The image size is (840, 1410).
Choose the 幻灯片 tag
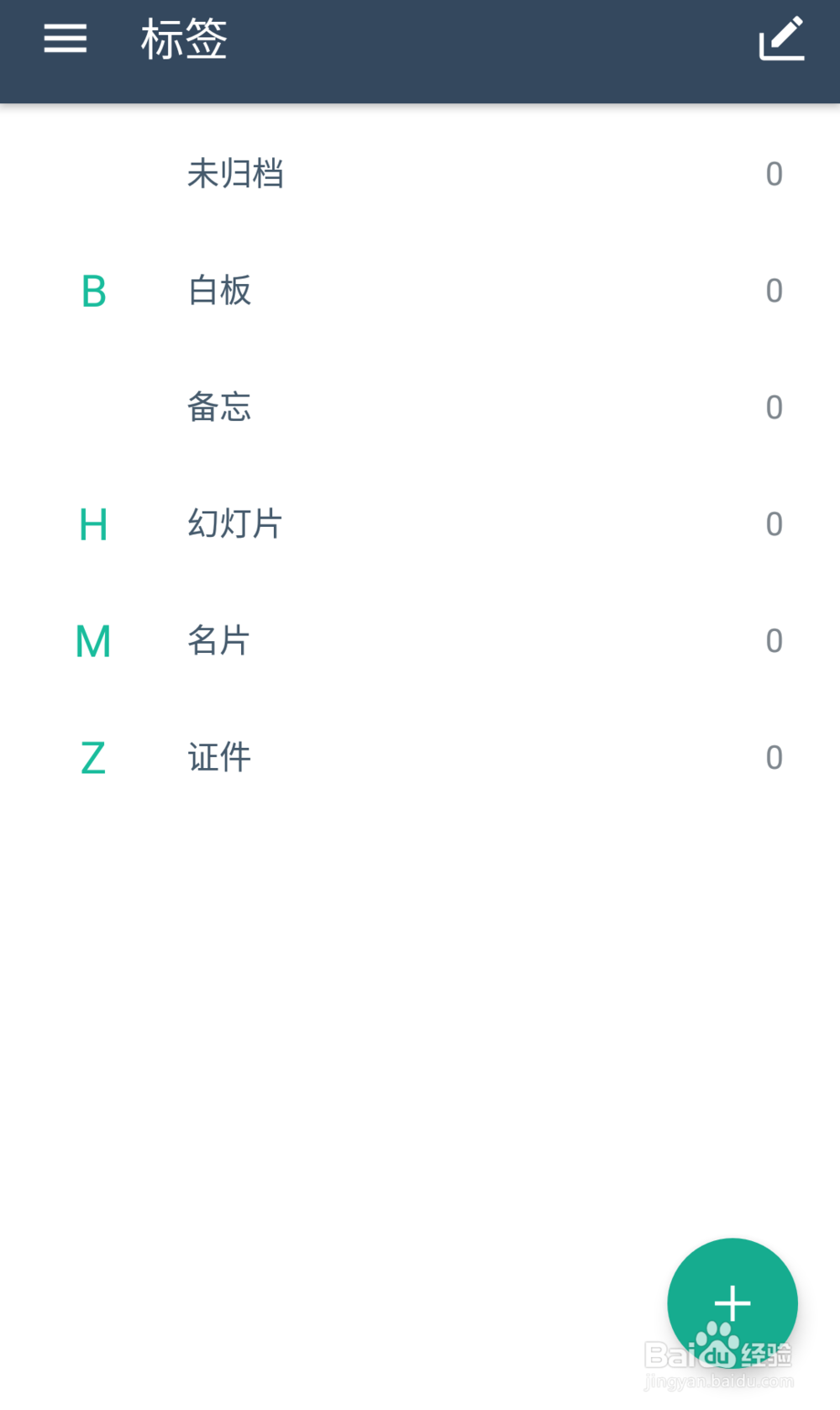[x=235, y=524]
